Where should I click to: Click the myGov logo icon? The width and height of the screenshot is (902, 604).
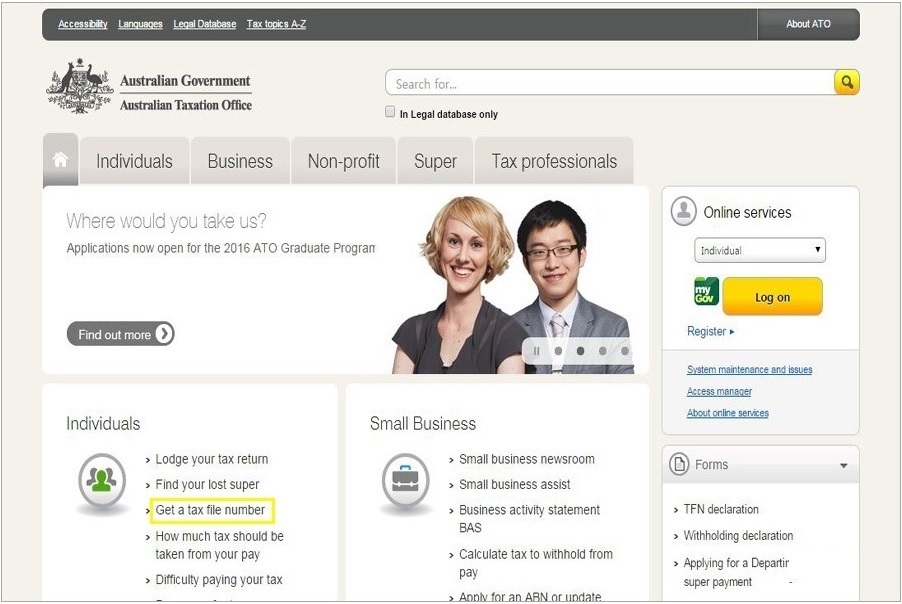coord(706,291)
